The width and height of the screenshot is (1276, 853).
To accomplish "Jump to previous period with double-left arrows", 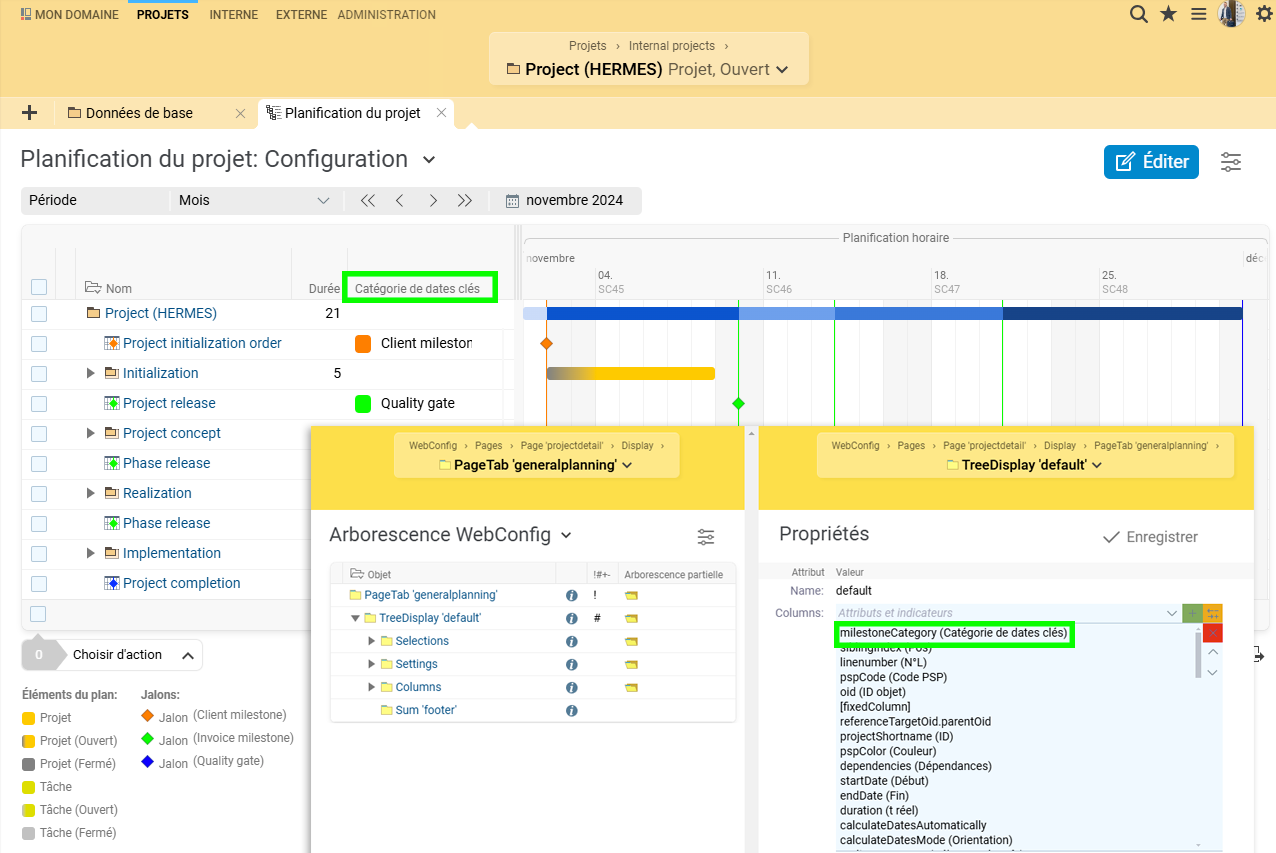I will point(368,200).
